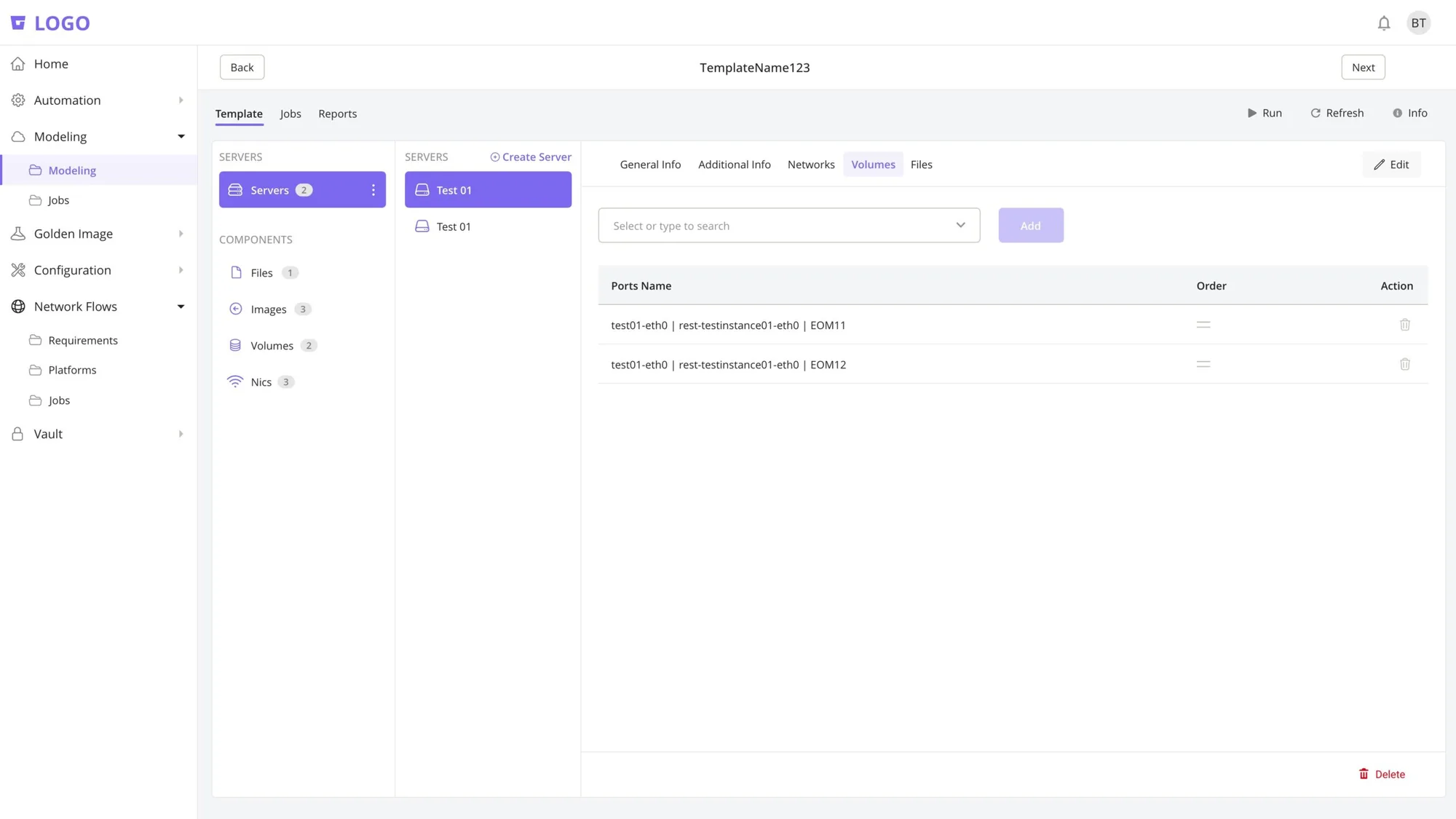Image resolution: width=1456 pixels, height=819 pixels.
Task: Open the notifications bell
Action: click(1384, 23)
